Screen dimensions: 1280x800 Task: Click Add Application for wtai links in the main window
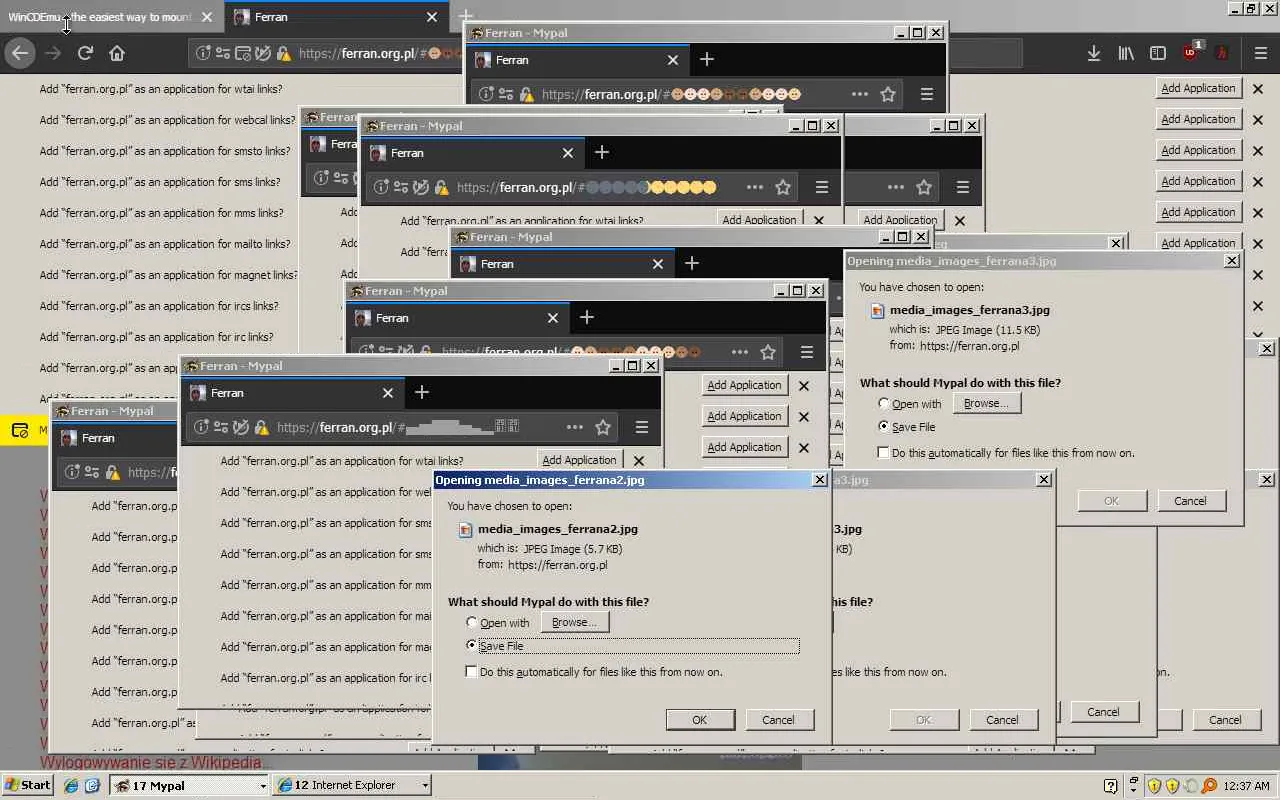1198,88
